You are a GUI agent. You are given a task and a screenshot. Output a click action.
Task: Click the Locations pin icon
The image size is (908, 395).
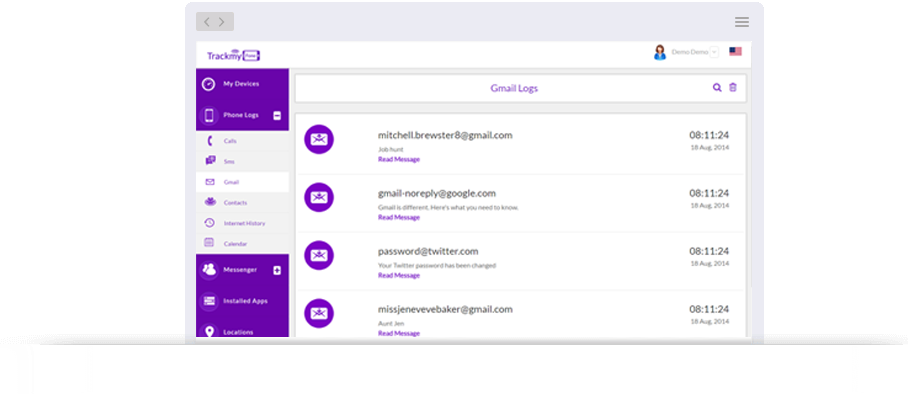point(209,332)
